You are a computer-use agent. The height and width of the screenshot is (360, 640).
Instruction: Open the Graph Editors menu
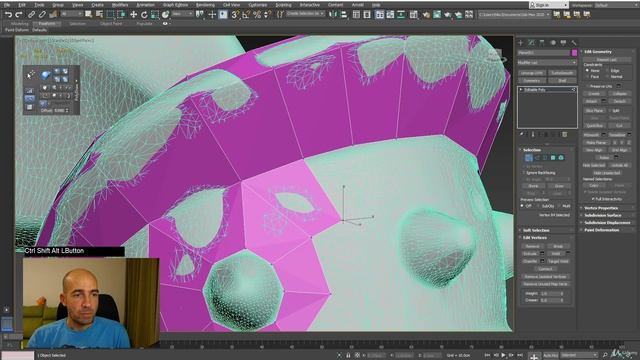click(176, 5)
